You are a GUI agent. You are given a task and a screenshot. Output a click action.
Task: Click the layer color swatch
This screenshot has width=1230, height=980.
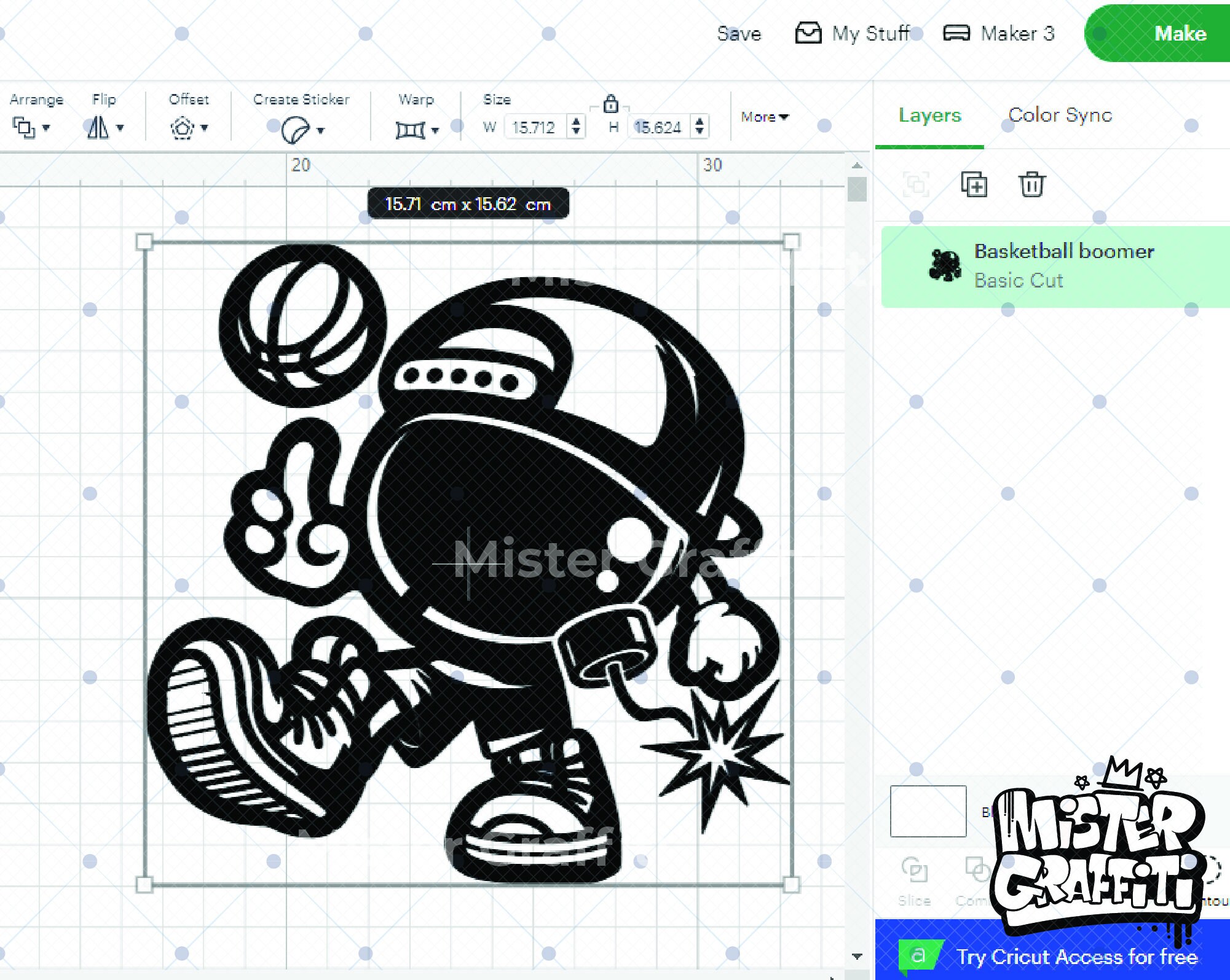pyautogui.click(x=927, y=810)
